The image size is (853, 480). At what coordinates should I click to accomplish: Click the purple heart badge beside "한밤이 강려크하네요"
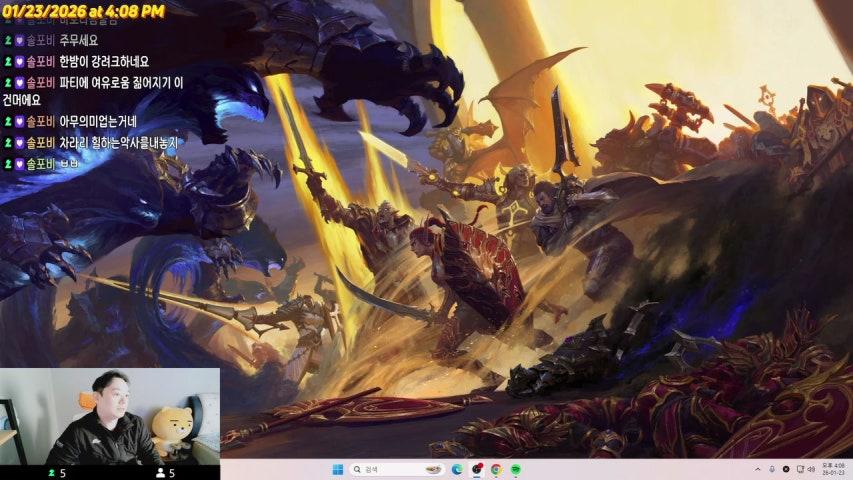point(19,62)
